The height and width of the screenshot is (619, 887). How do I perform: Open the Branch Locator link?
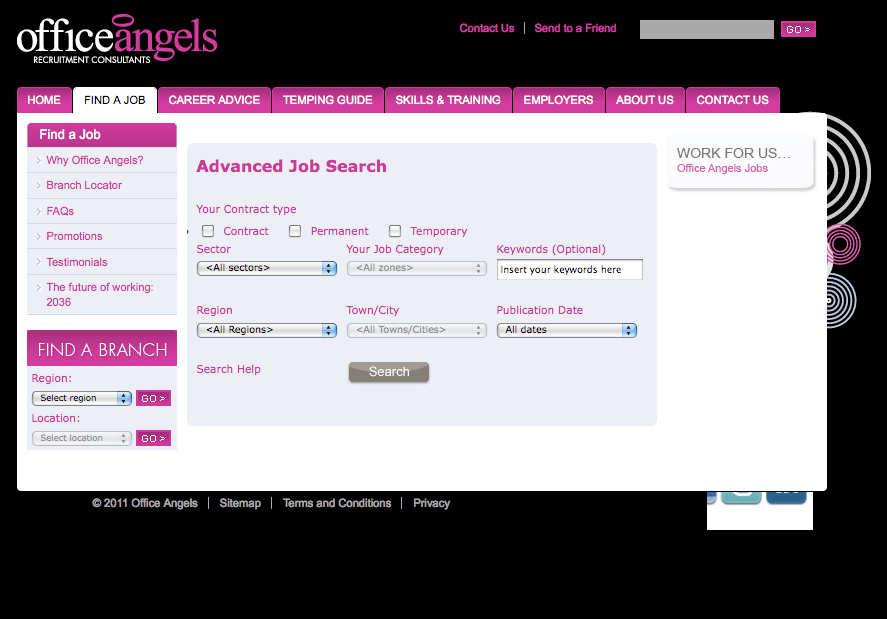[x=83, y=185]
